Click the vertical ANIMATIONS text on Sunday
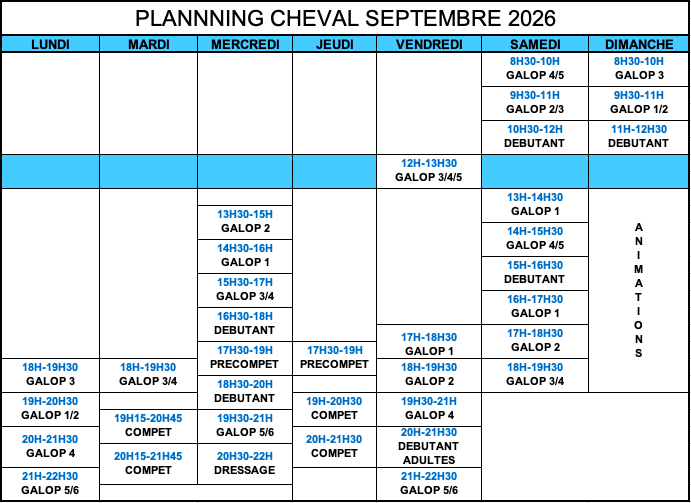 click(638, 290)
